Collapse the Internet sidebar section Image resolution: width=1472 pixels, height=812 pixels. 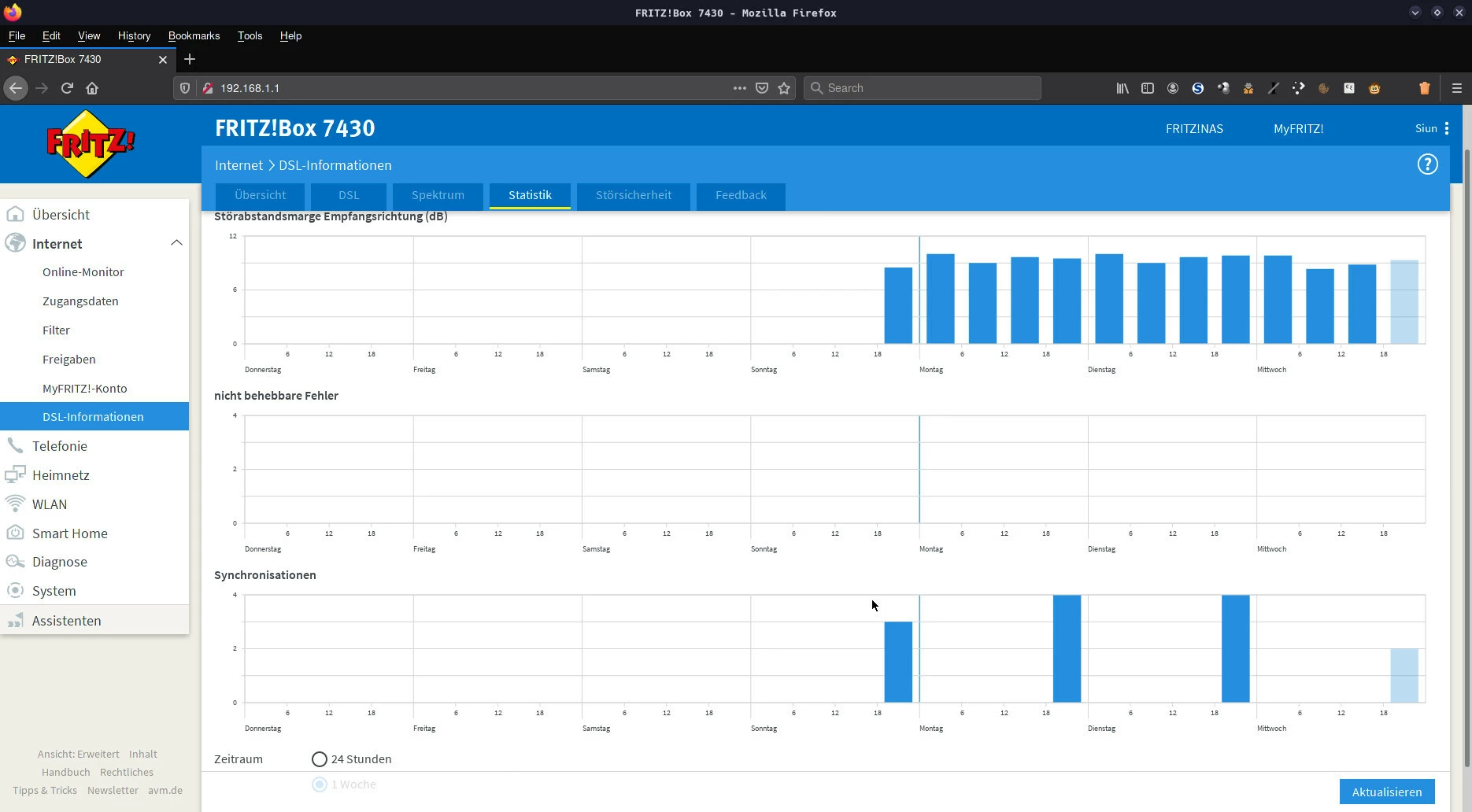[176, 244]
